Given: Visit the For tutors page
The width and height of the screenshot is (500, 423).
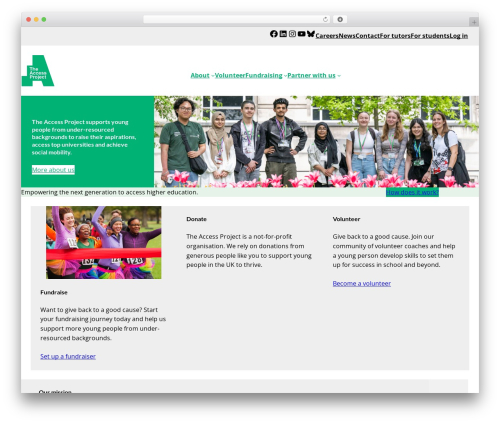Looking at the screenshot, I should coord(395,36).
